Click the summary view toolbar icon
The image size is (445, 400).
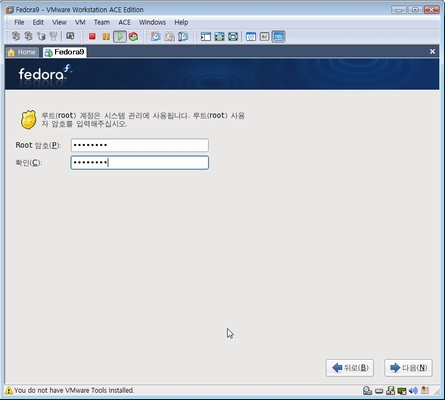click(x=251, y=36)
